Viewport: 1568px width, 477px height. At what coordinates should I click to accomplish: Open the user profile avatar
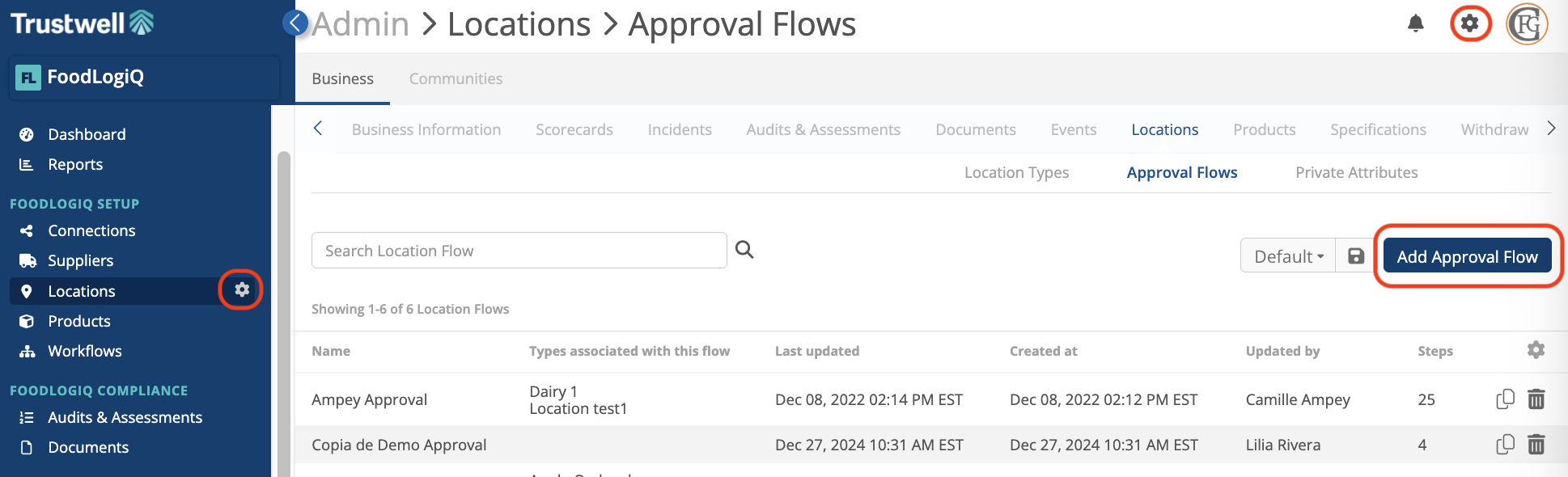1526,24
